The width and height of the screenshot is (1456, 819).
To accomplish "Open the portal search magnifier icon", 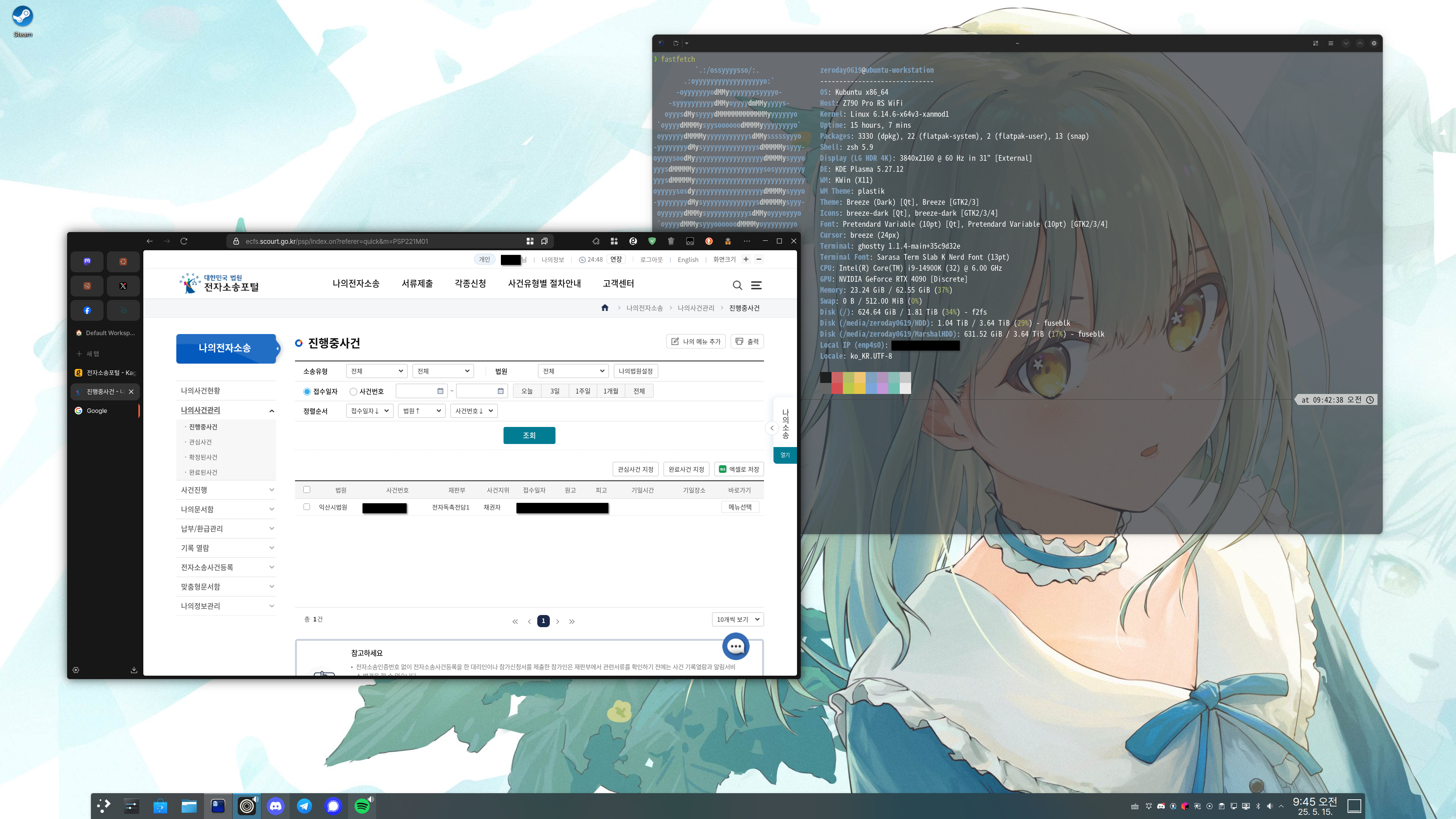I will [x=737, y=286].
